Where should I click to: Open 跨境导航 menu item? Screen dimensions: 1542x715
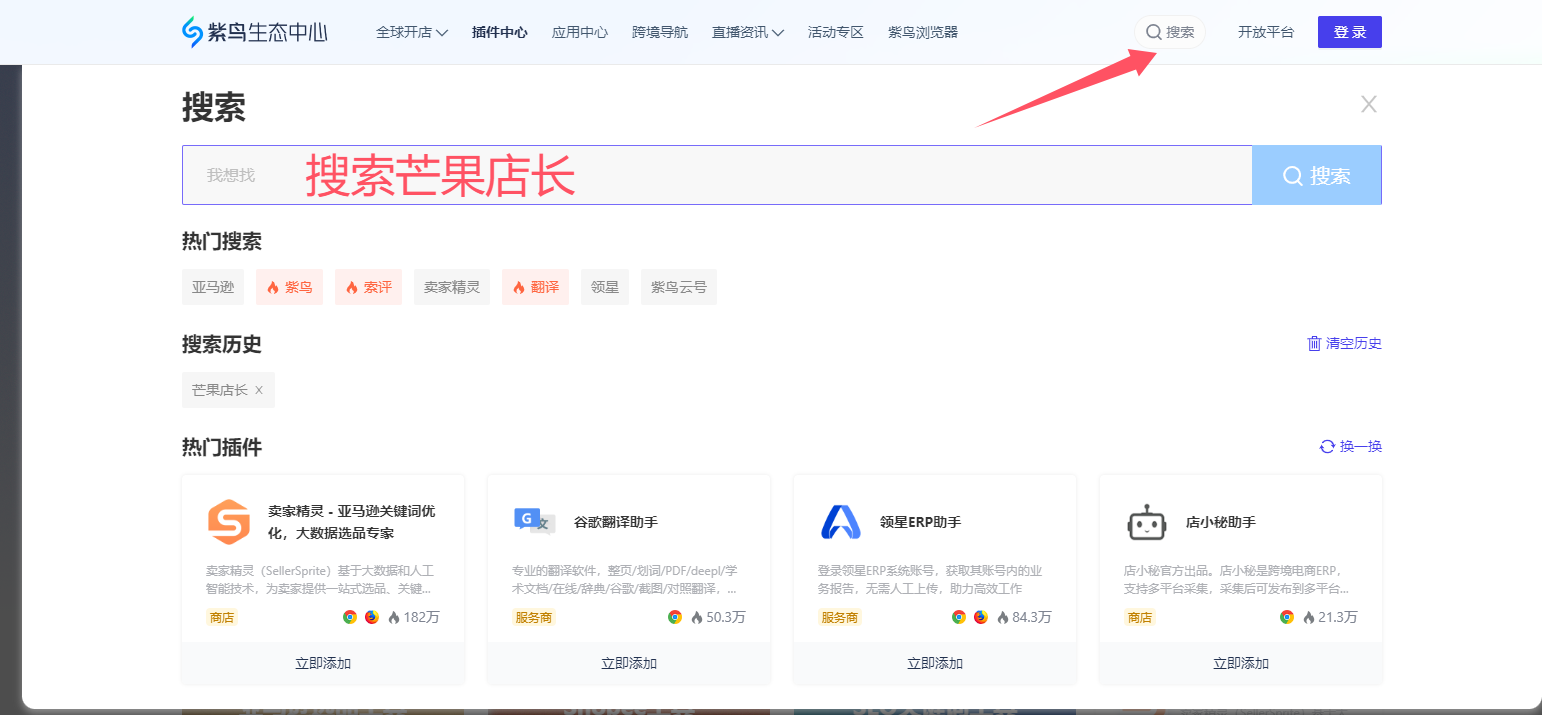pyautogui.click(x=660, y=32)
